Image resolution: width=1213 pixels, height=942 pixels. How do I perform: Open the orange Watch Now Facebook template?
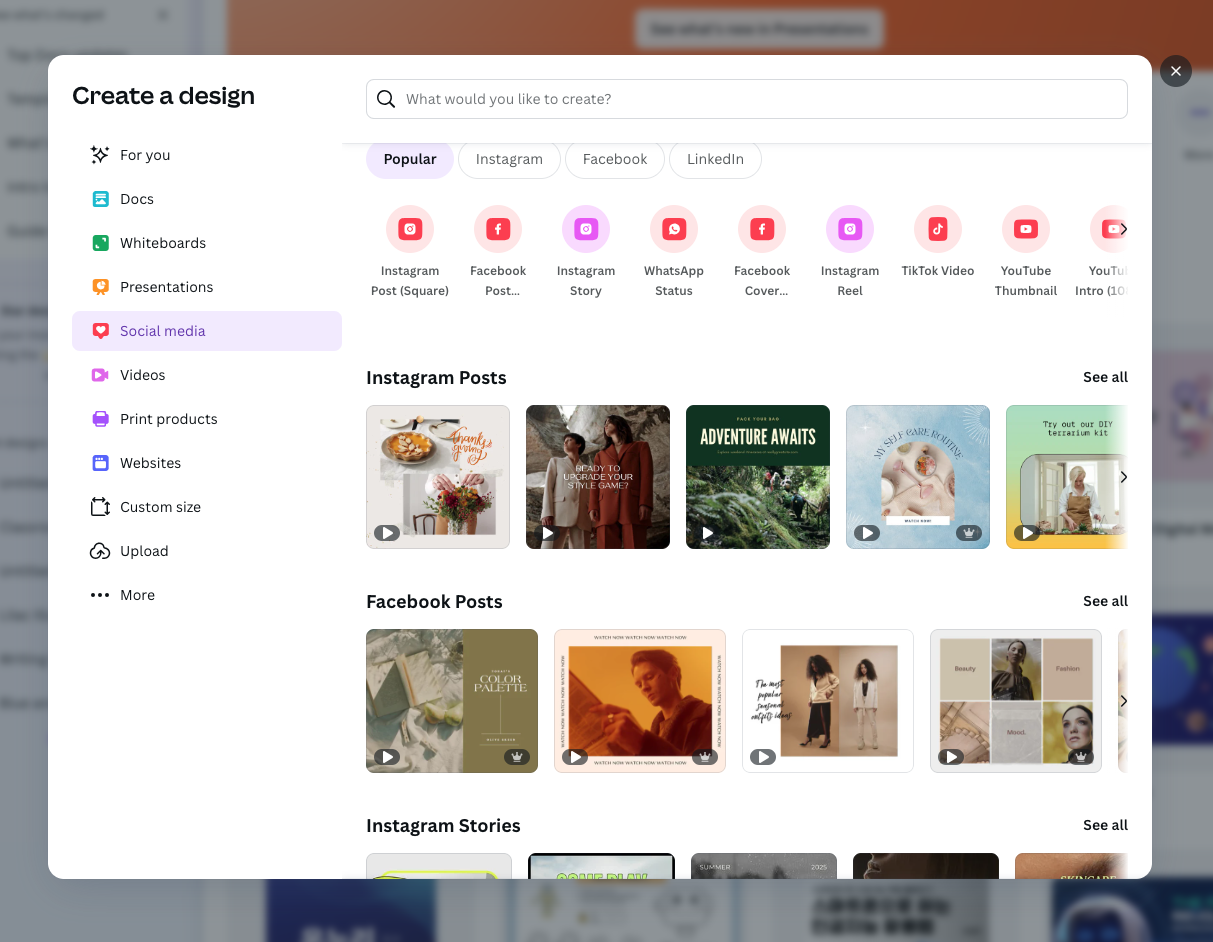coord(640,701)
